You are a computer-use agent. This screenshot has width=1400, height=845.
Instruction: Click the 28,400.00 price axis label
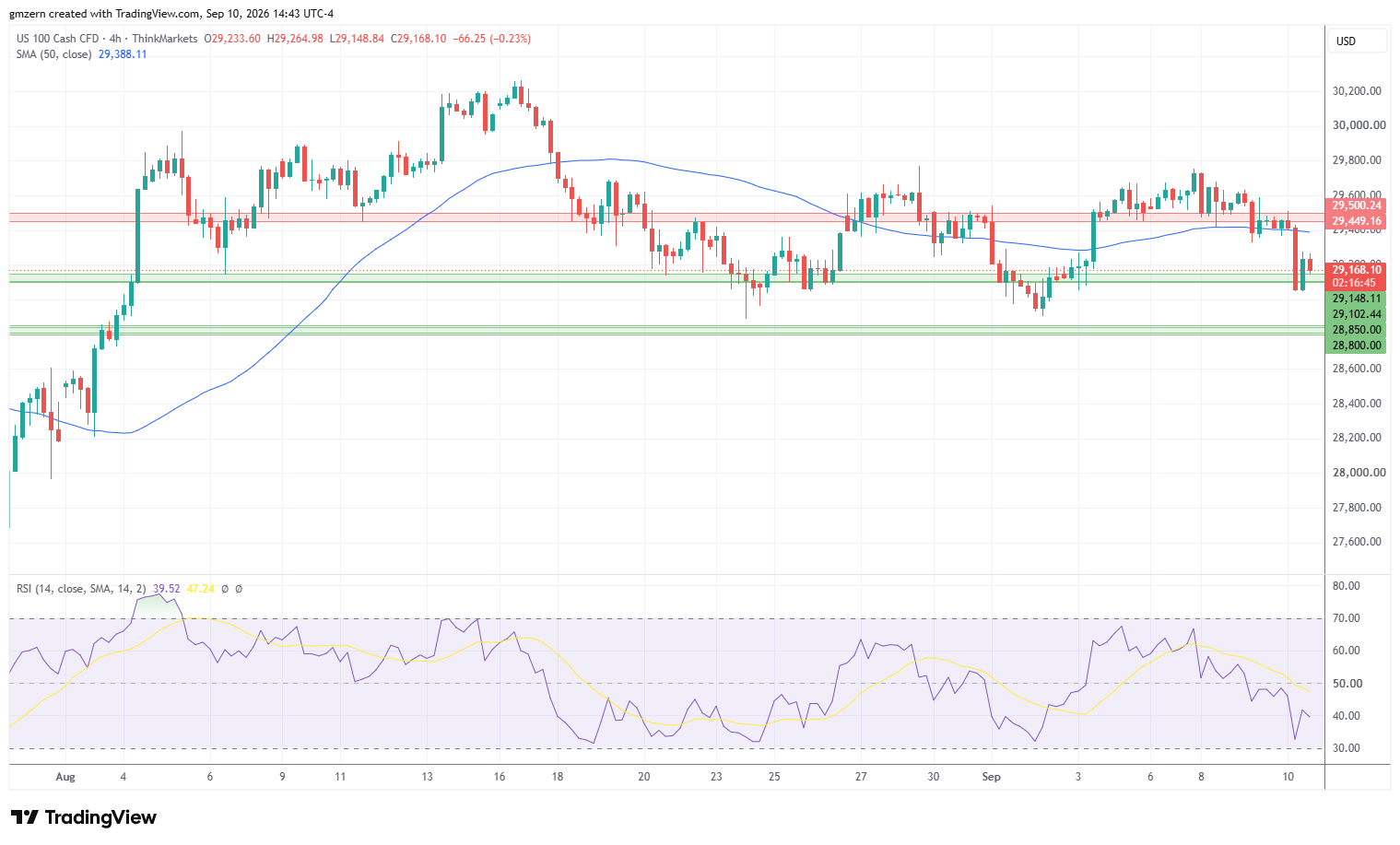coord(1357,404)
